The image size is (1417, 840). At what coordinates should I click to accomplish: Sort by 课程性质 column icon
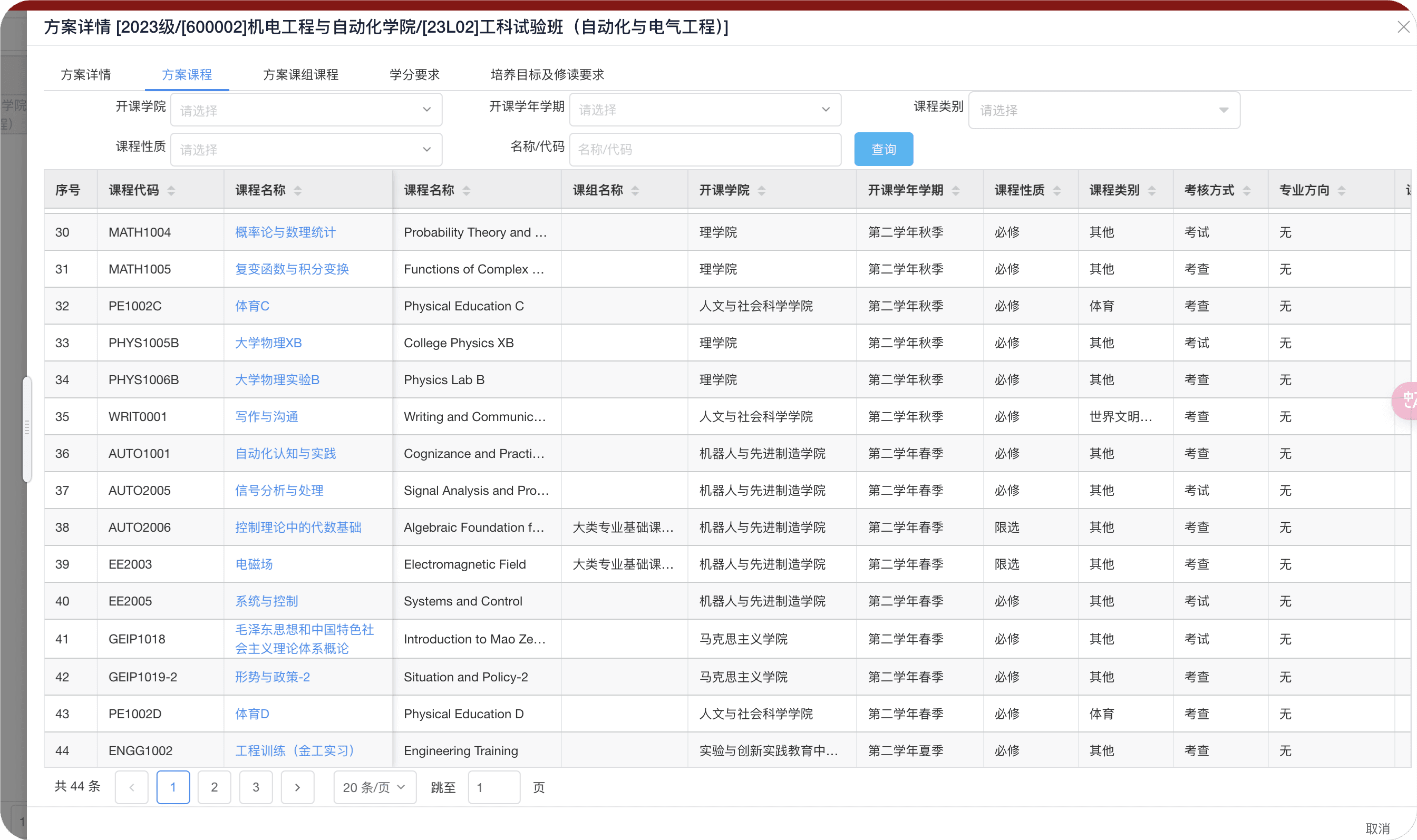coord(1056,191)
